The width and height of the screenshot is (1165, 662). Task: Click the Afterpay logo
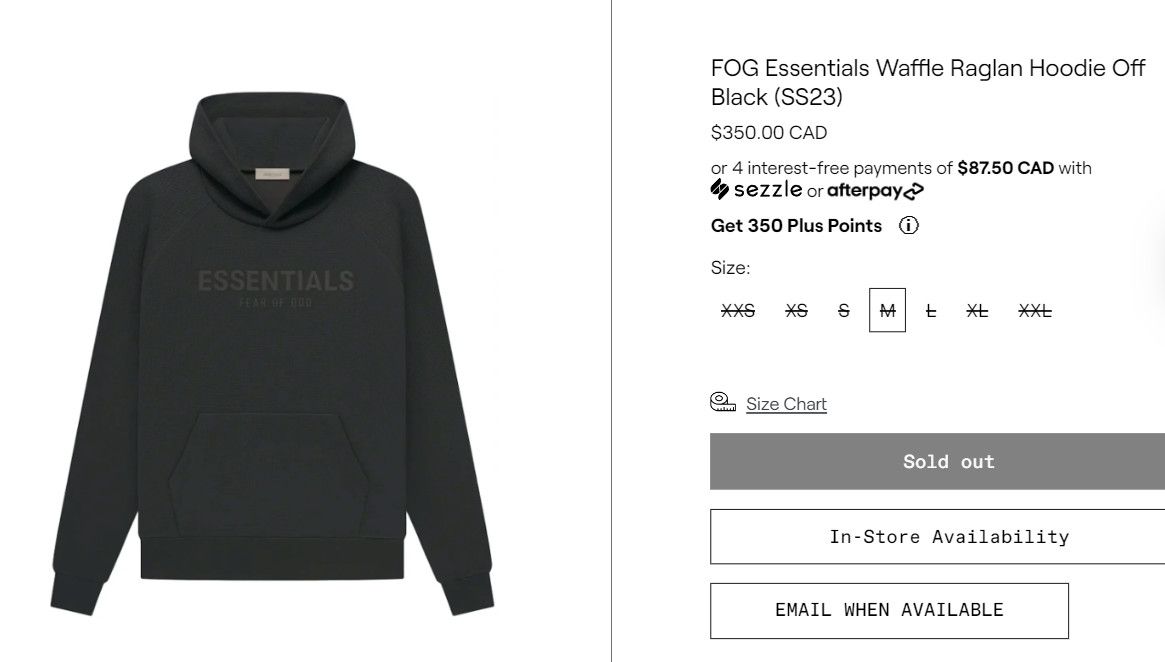pyautogui.click(x=875, y=191)
